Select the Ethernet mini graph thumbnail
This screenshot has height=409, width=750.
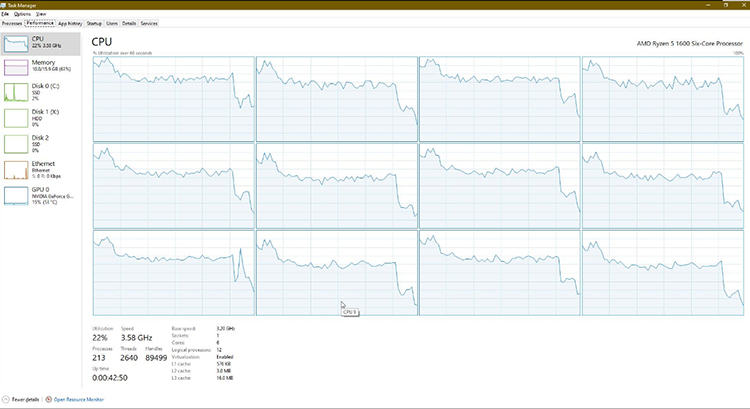[x=16, y=170]
